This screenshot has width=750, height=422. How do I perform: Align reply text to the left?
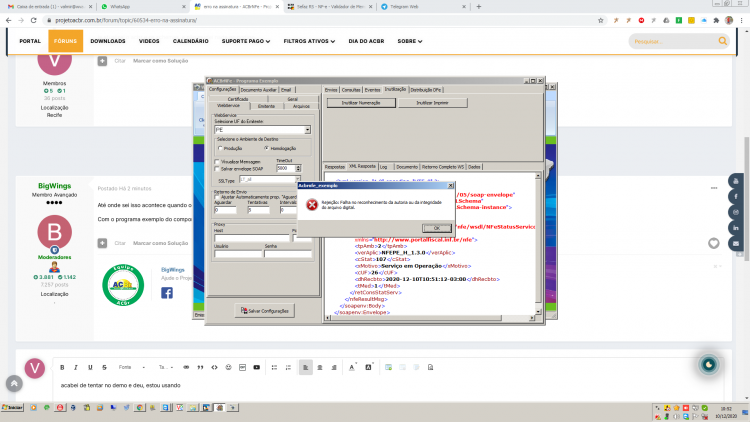coord(306,367)
